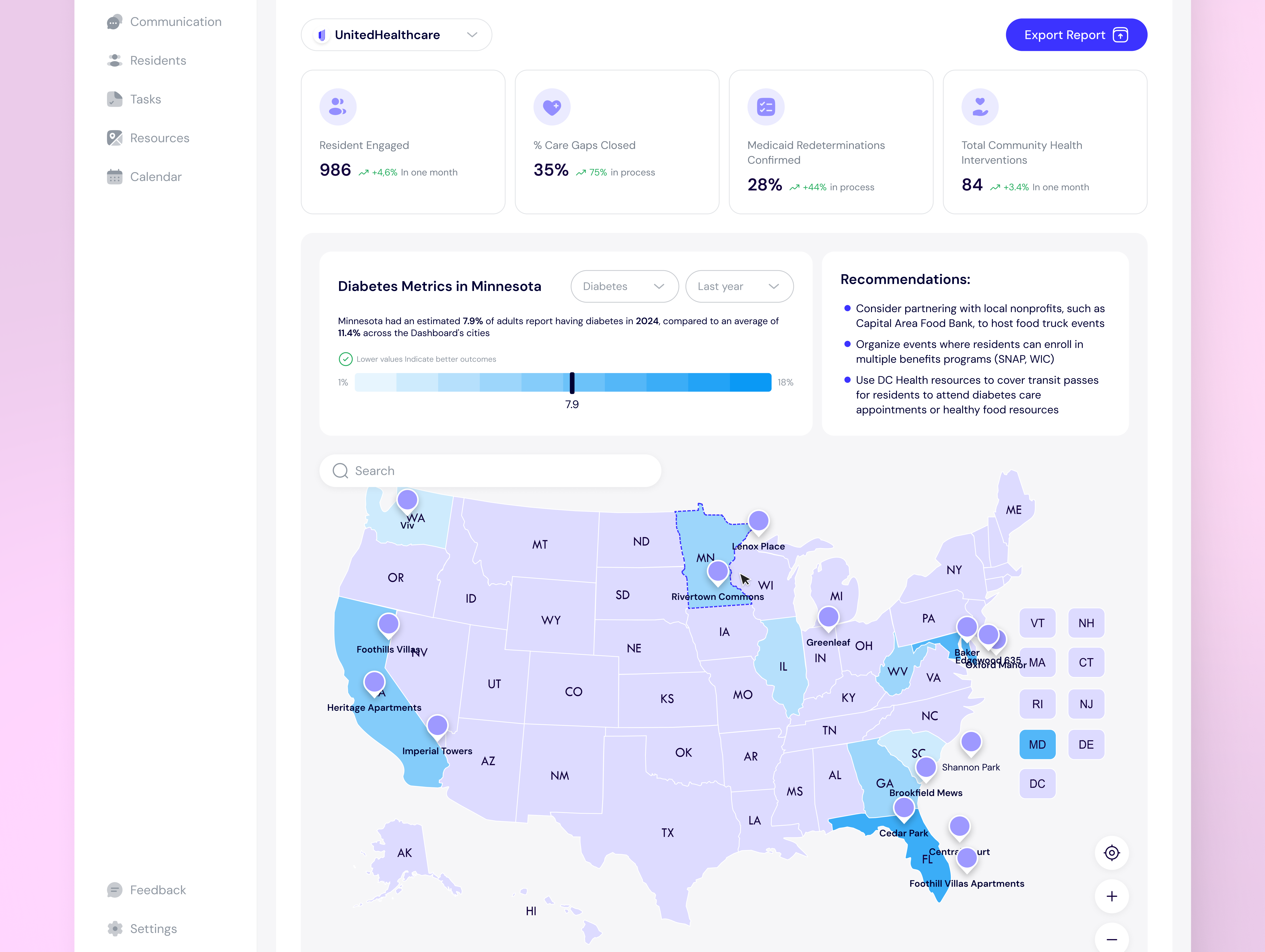This screenshot has height=952, width=1265.
Task: Zoom in using the plus button on map
Action: coord(1112,896)
